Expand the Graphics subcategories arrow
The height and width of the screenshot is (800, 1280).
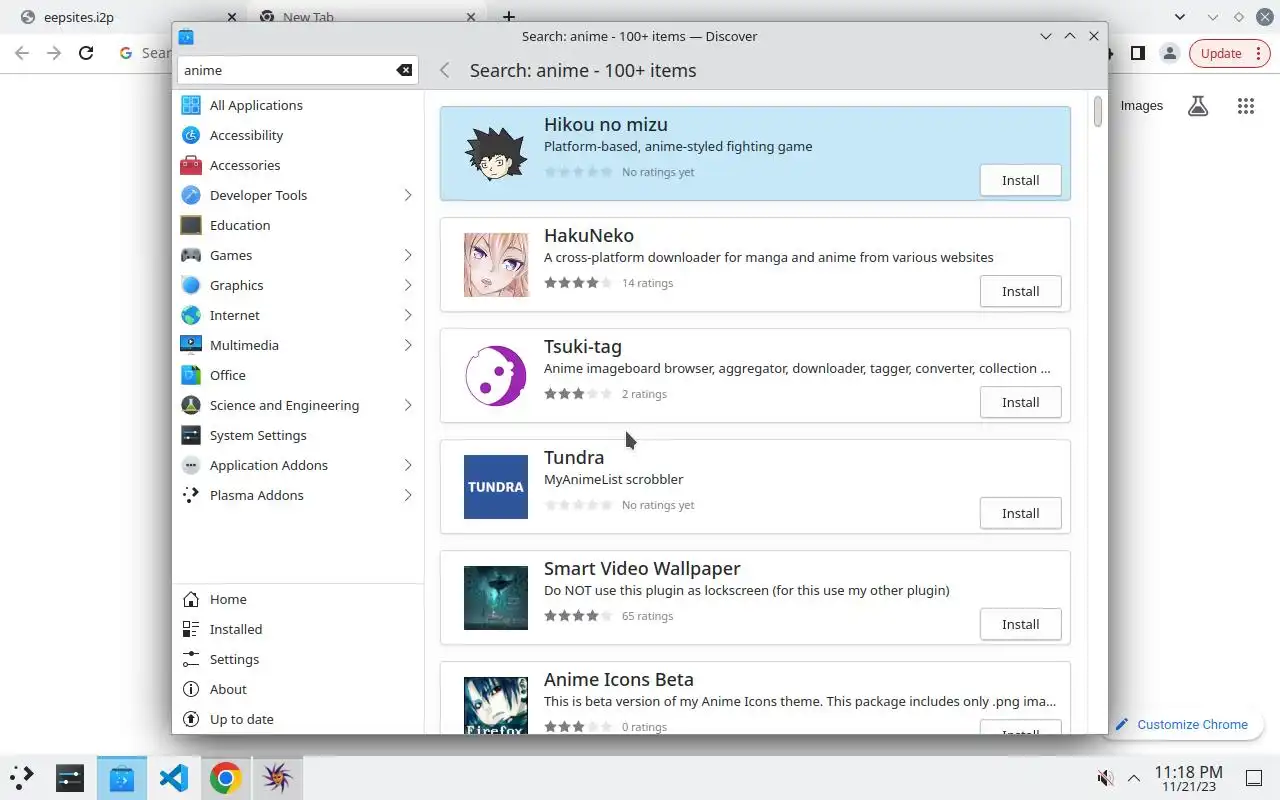[408, 285]
